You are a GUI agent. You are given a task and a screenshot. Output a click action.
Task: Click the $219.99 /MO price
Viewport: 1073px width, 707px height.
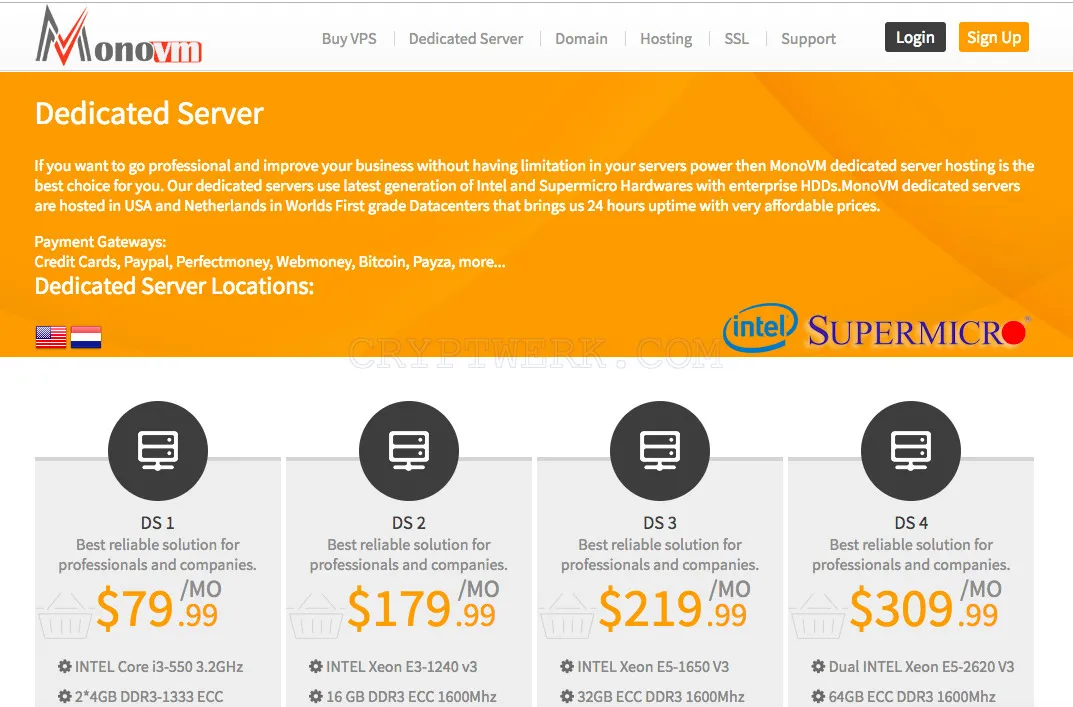pyautogui.click(x=675, y=605)
